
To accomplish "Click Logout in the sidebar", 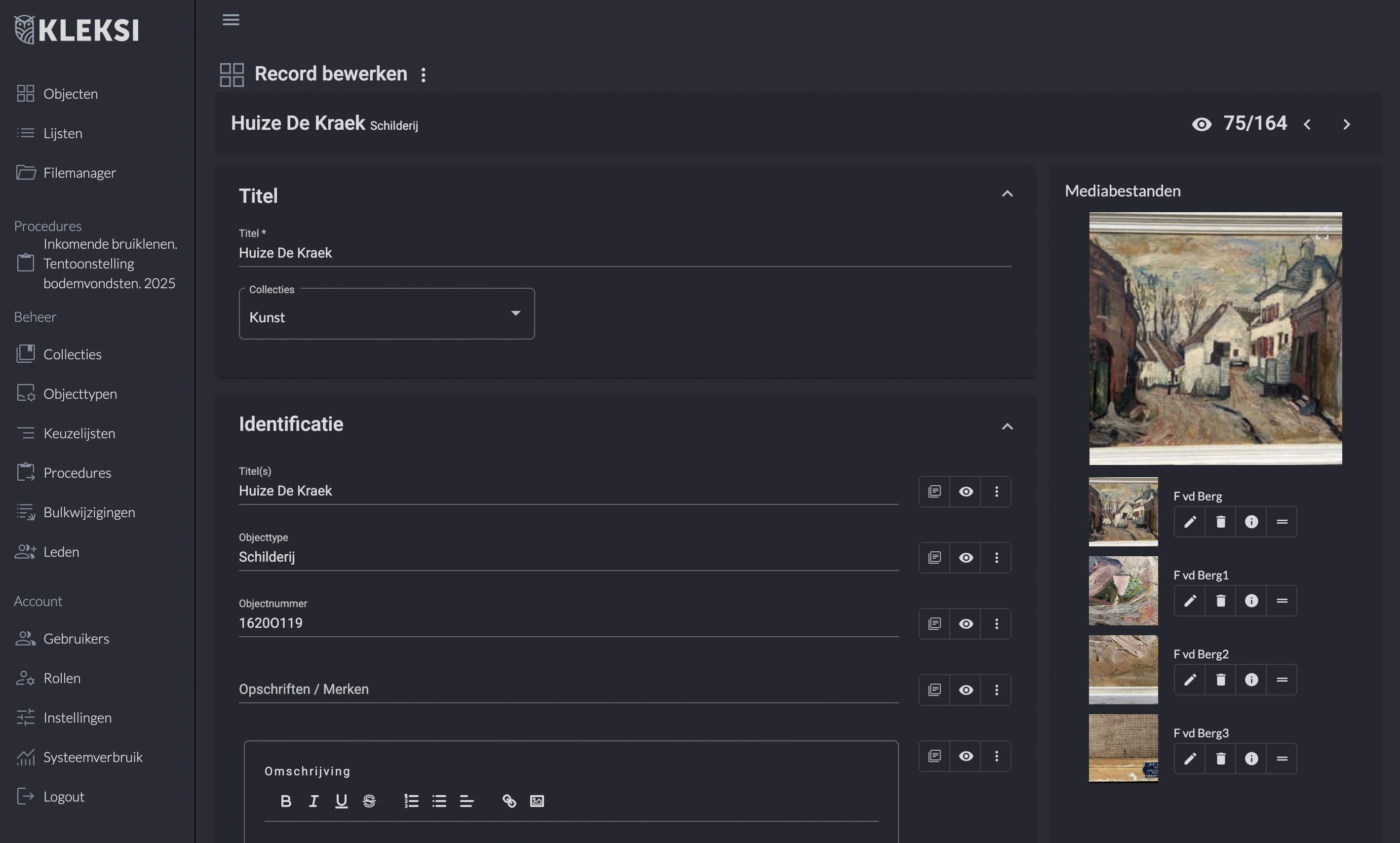I will click(x=64, y=797).
